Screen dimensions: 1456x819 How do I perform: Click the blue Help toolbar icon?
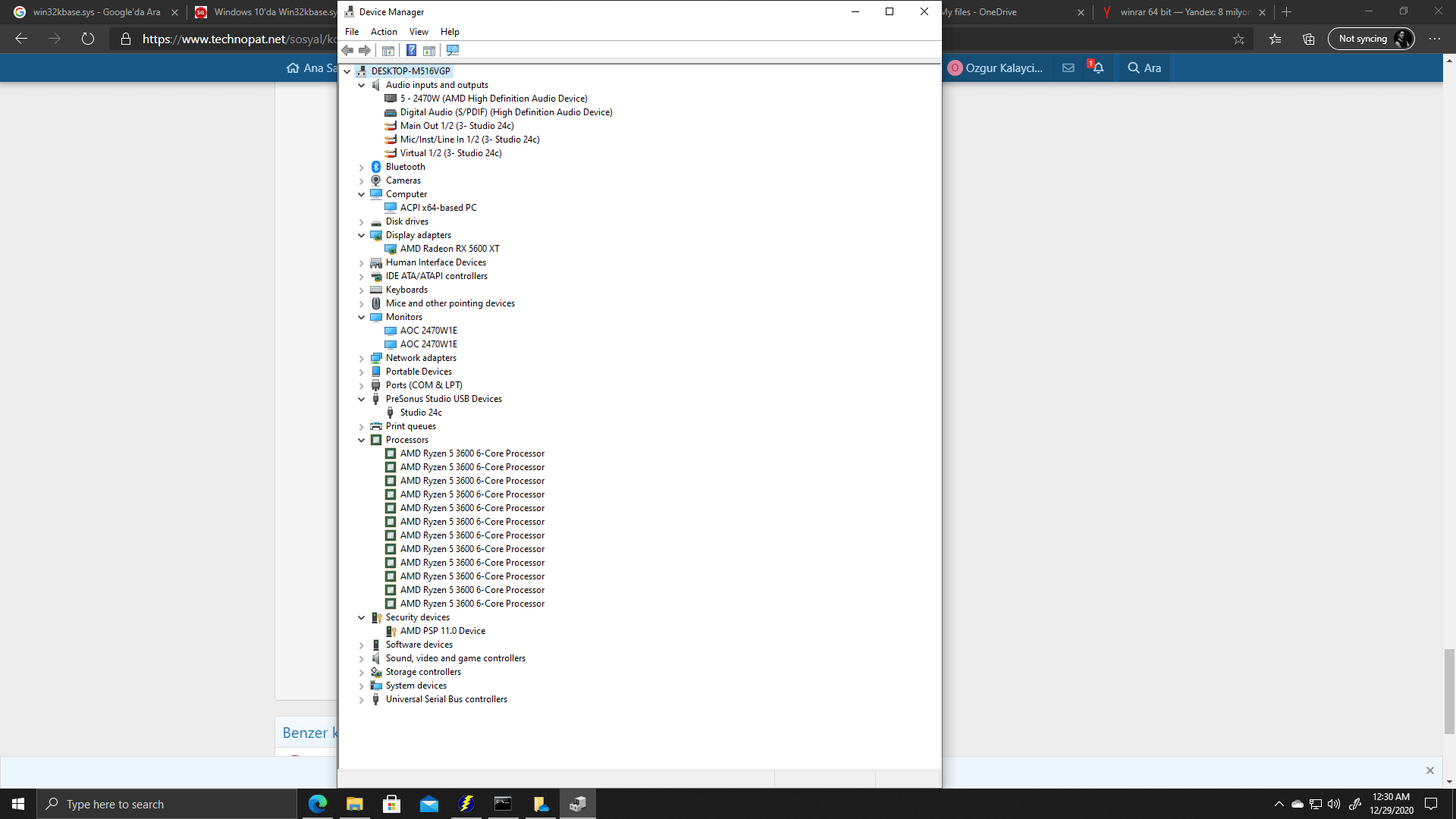pyautogui.click(x=411, y=51)
